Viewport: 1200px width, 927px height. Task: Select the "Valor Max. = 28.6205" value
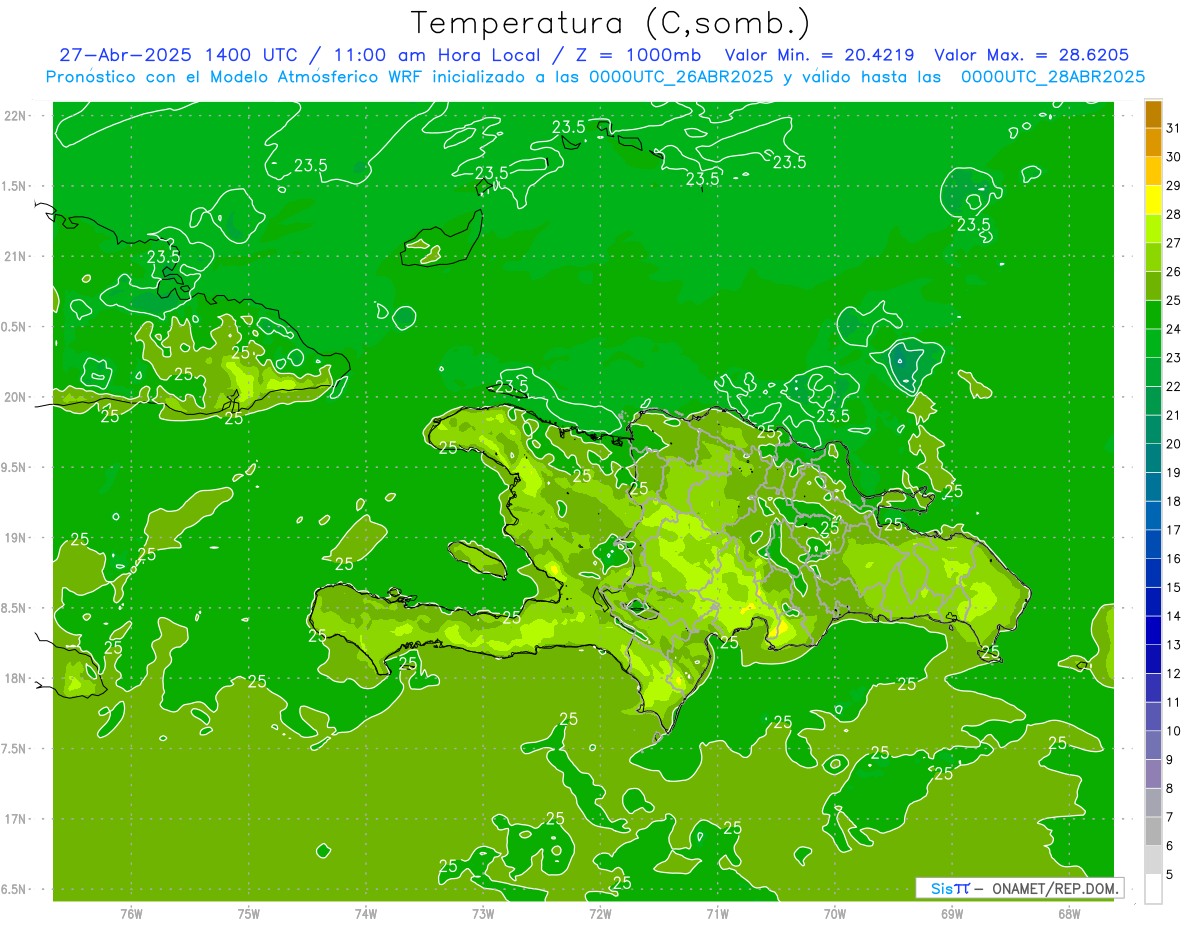pos(1032,55)
